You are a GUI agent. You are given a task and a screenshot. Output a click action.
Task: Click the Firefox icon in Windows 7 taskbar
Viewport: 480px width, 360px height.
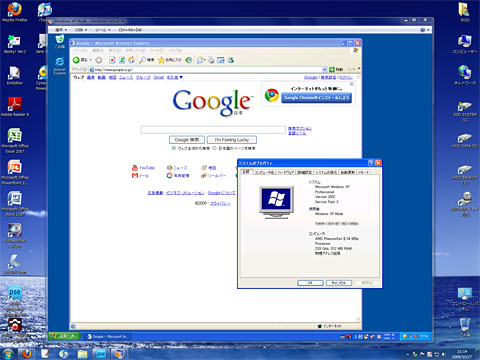pyautogui.click(x=27, y=354)
